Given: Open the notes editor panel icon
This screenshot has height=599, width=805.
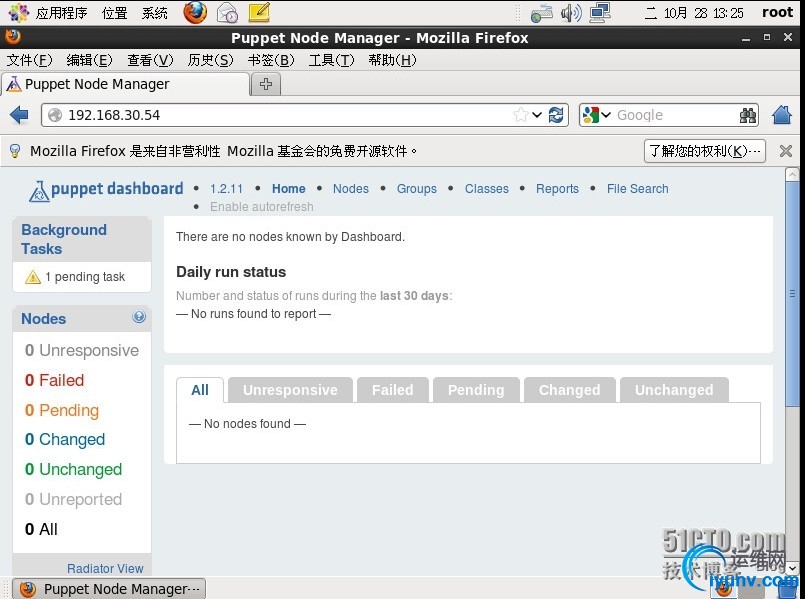Looking at the screenshot, I should click(x=259, y=12).
